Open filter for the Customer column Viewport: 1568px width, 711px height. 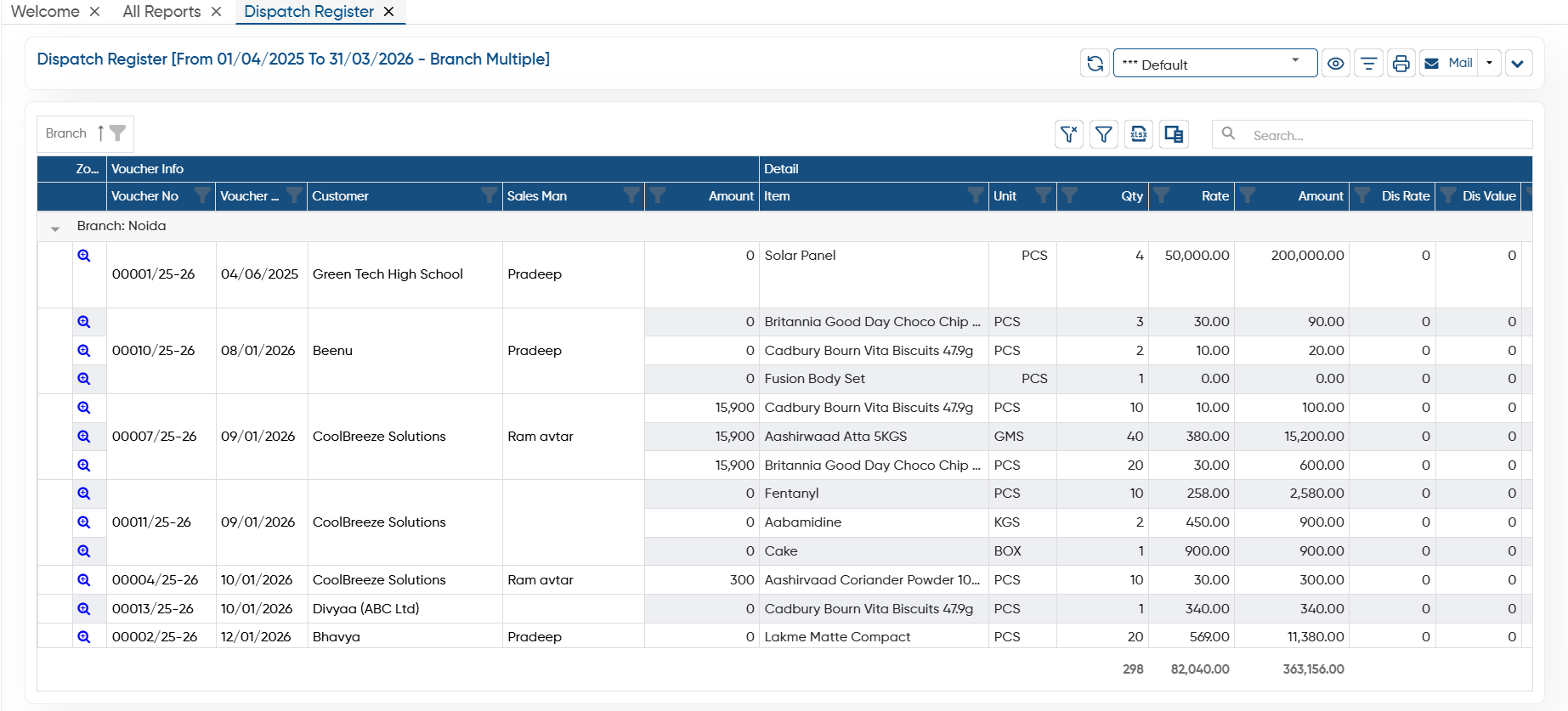(489, 195)
